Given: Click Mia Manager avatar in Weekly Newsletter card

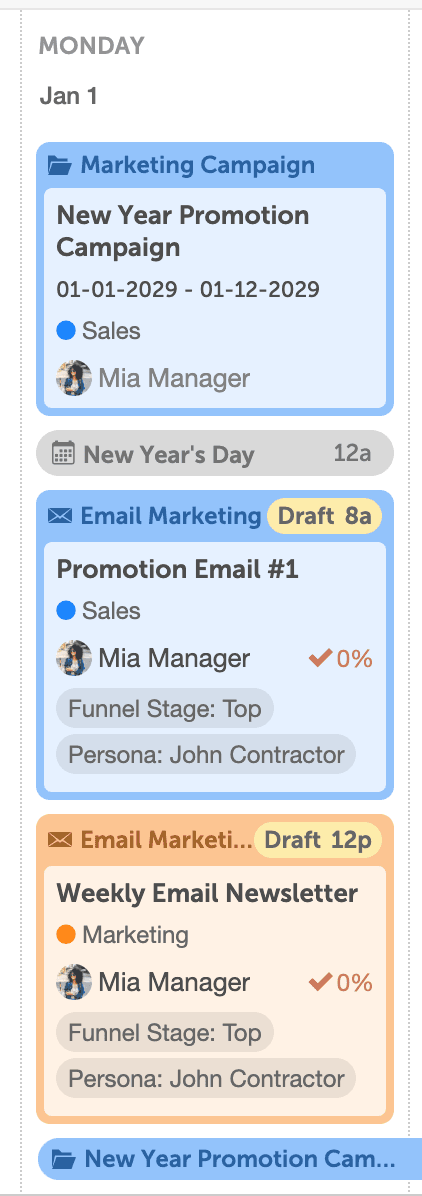Looking at the screenshot, I should (74, 982).
